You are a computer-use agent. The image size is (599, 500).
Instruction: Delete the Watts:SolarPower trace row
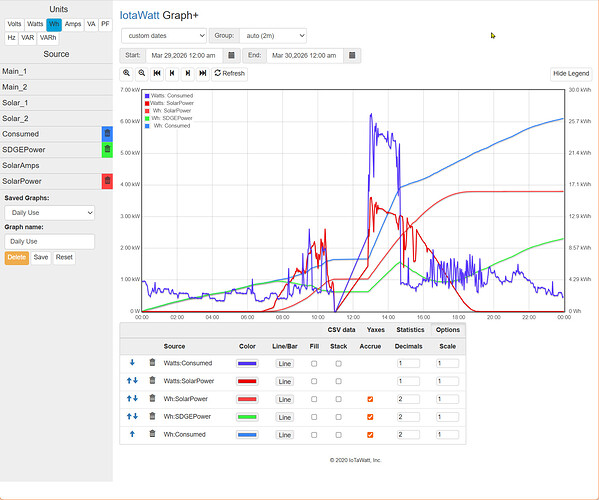152,380
